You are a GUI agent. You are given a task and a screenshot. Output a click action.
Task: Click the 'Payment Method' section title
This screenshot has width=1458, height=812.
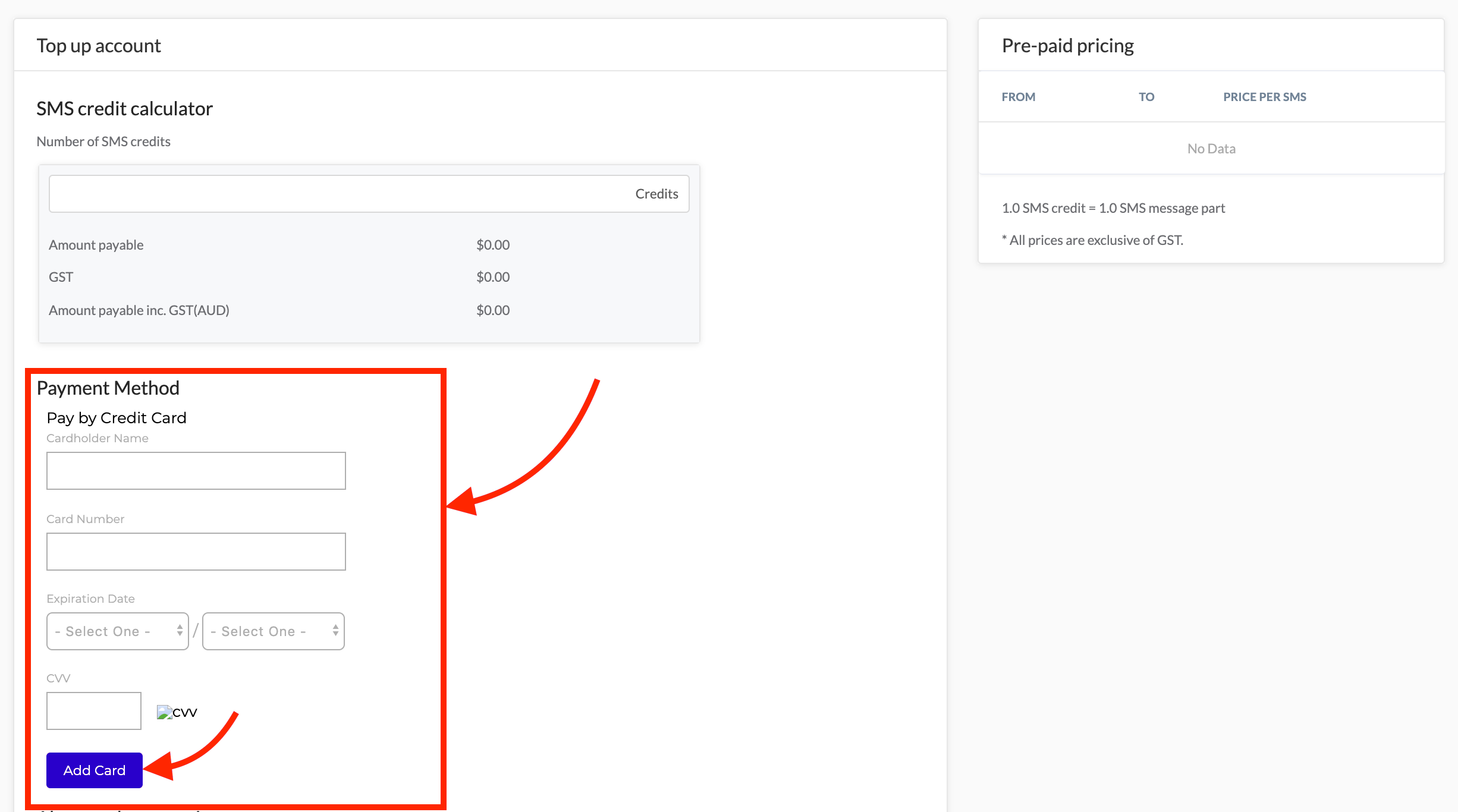(x=108, y=388)
